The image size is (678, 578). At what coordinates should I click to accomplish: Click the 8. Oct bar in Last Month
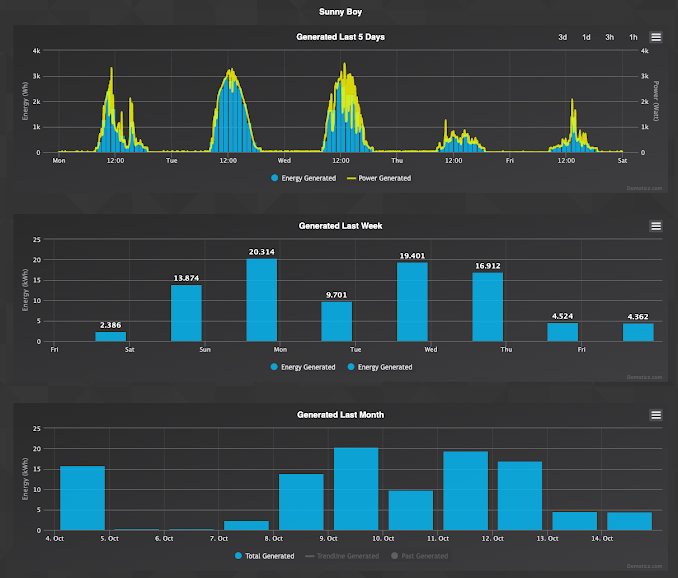point(301,502)
